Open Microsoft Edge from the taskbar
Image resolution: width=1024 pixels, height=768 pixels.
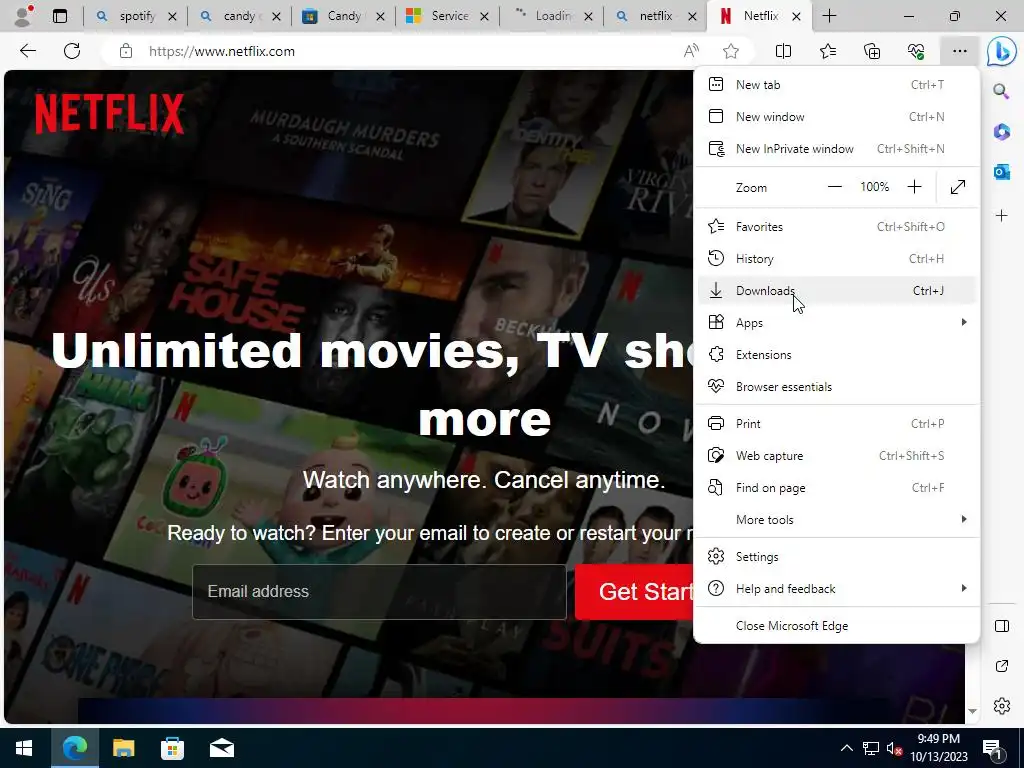[74, 748]
